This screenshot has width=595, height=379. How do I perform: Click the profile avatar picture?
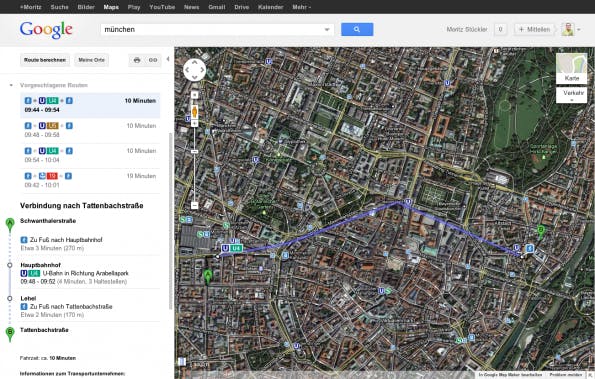tap(568, 29)
